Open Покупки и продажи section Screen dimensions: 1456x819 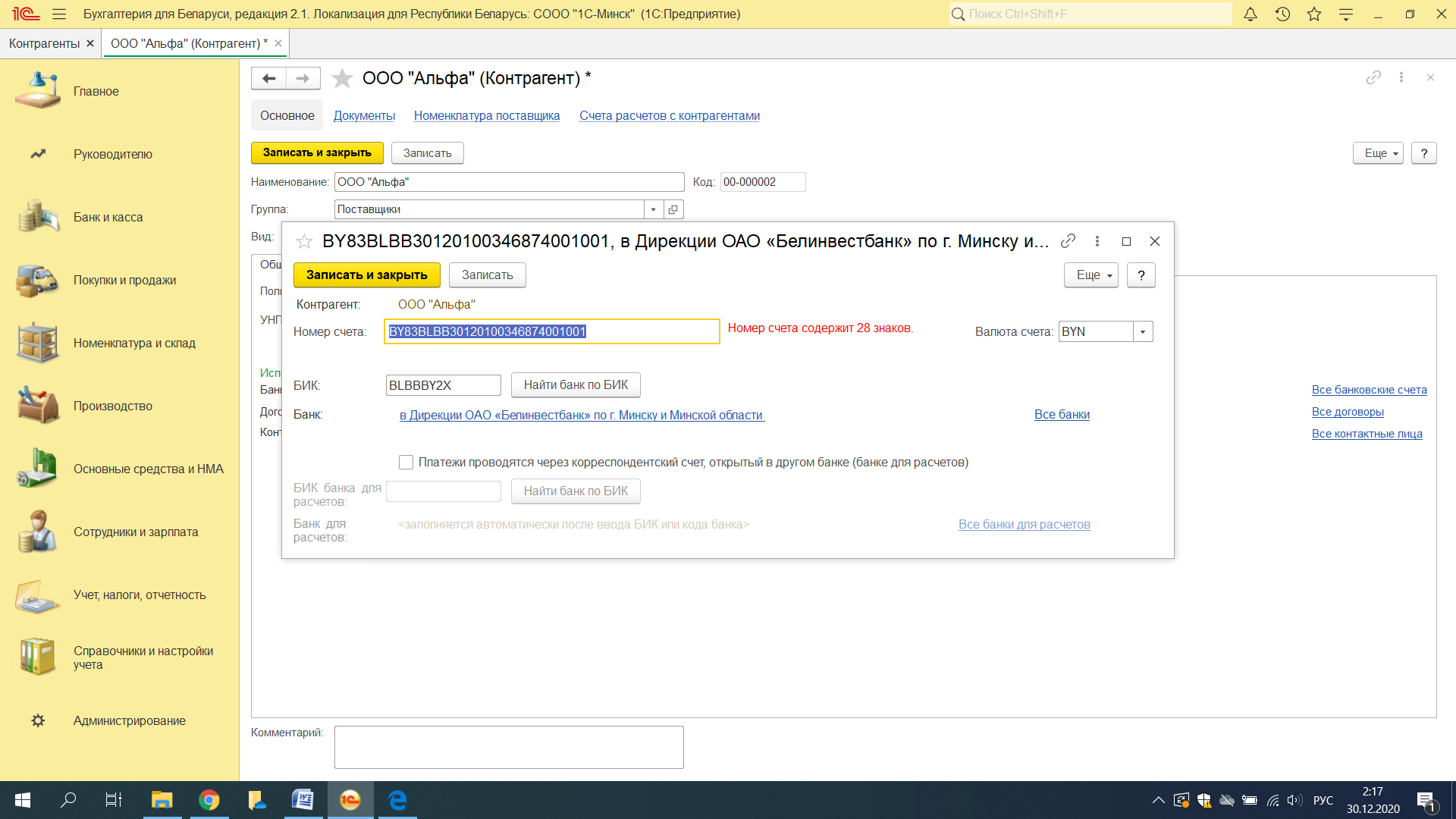click(x=124, y=280)
